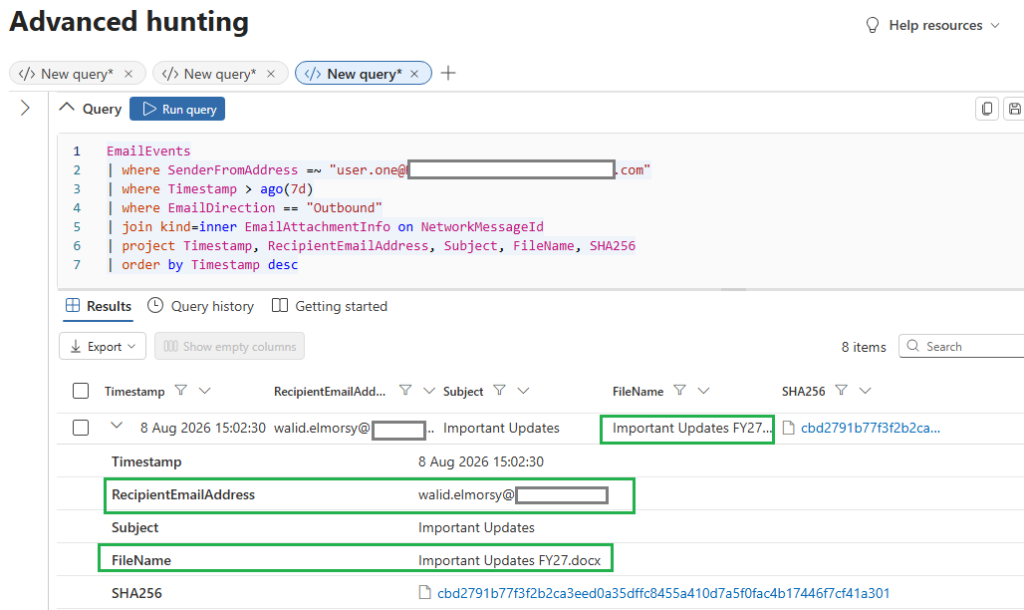This screenshot has width=1024, height=610.
Task: Click query line 4 EmailDirection Outbound filter
Action: click(244, 208)
